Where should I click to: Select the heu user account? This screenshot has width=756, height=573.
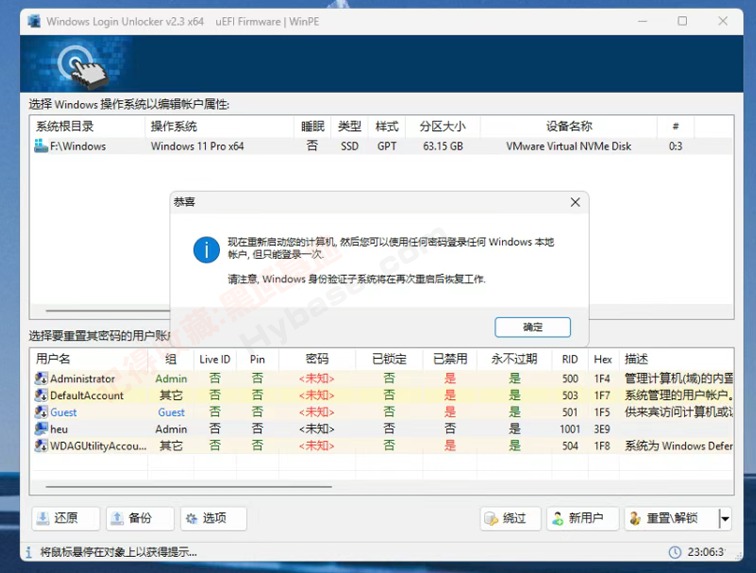(x=381, y=429)
